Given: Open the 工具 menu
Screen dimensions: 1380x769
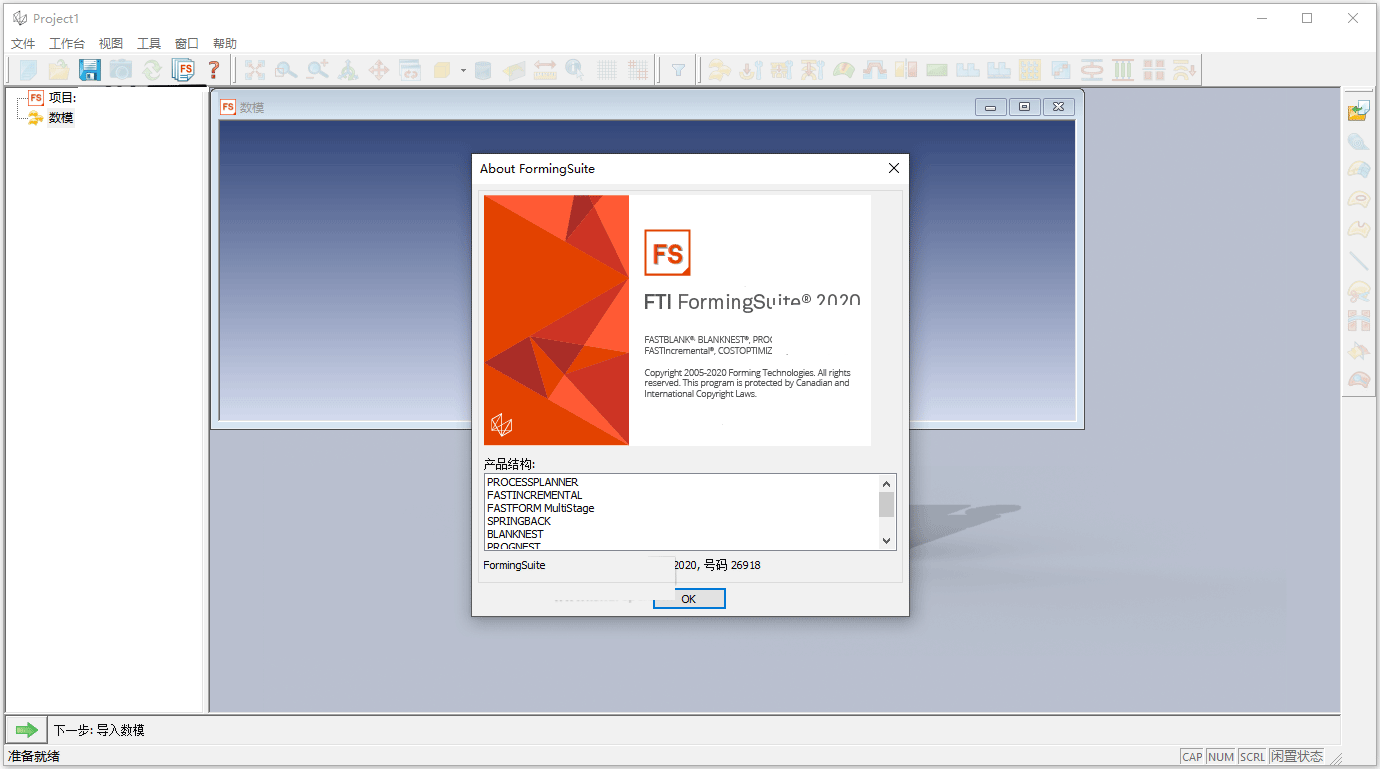Looking at the screenshot, I should [149, 44].
